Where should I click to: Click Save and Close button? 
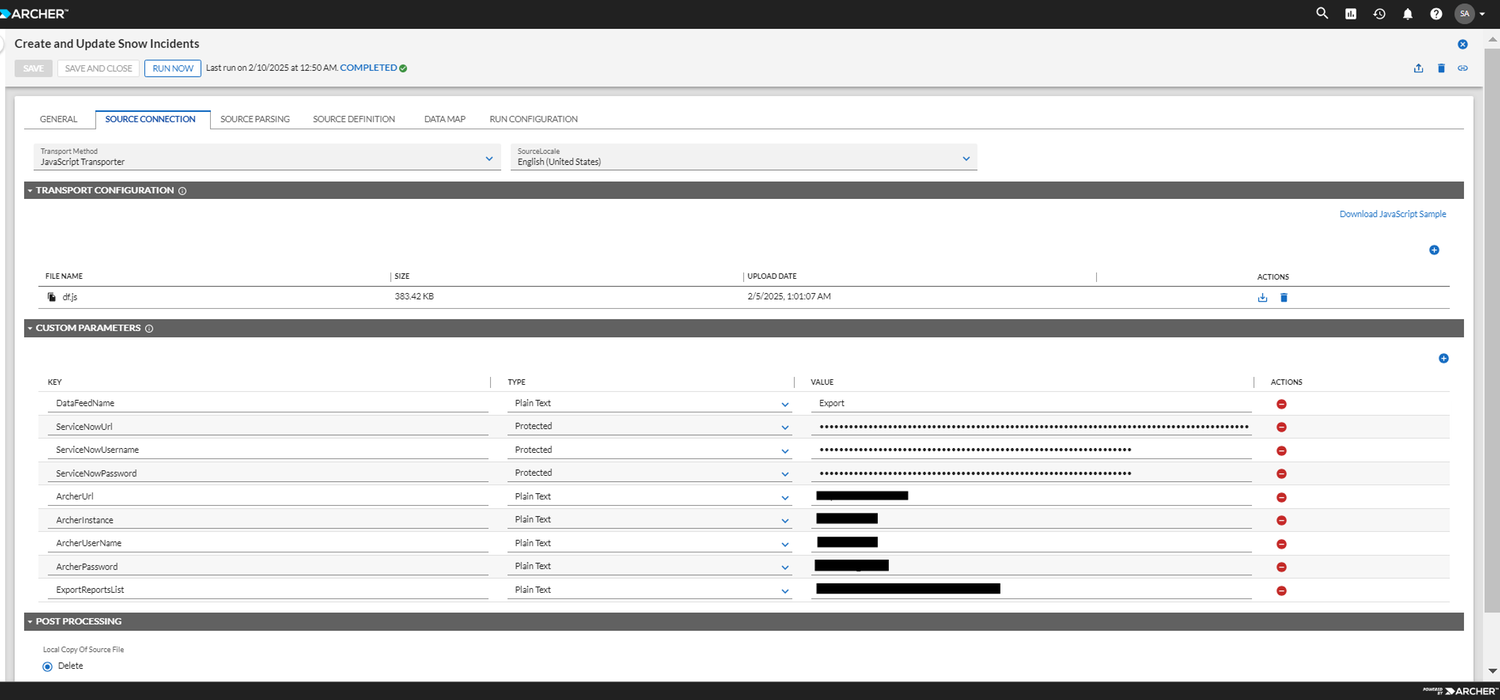point(98,68)
